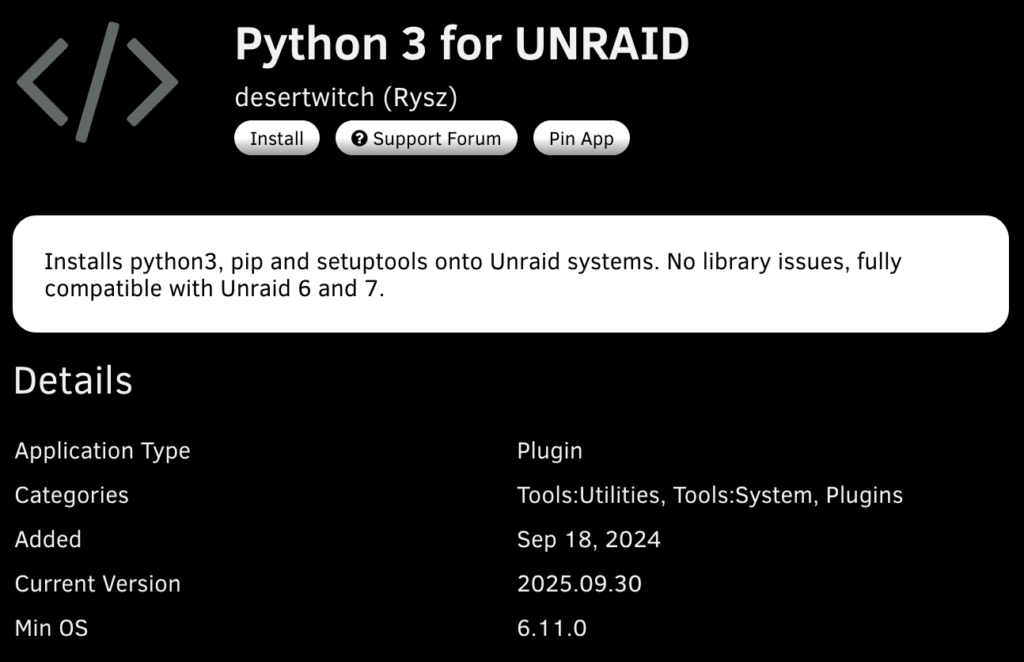Select the 6.11.0 minimum OS value

(551, 628)
